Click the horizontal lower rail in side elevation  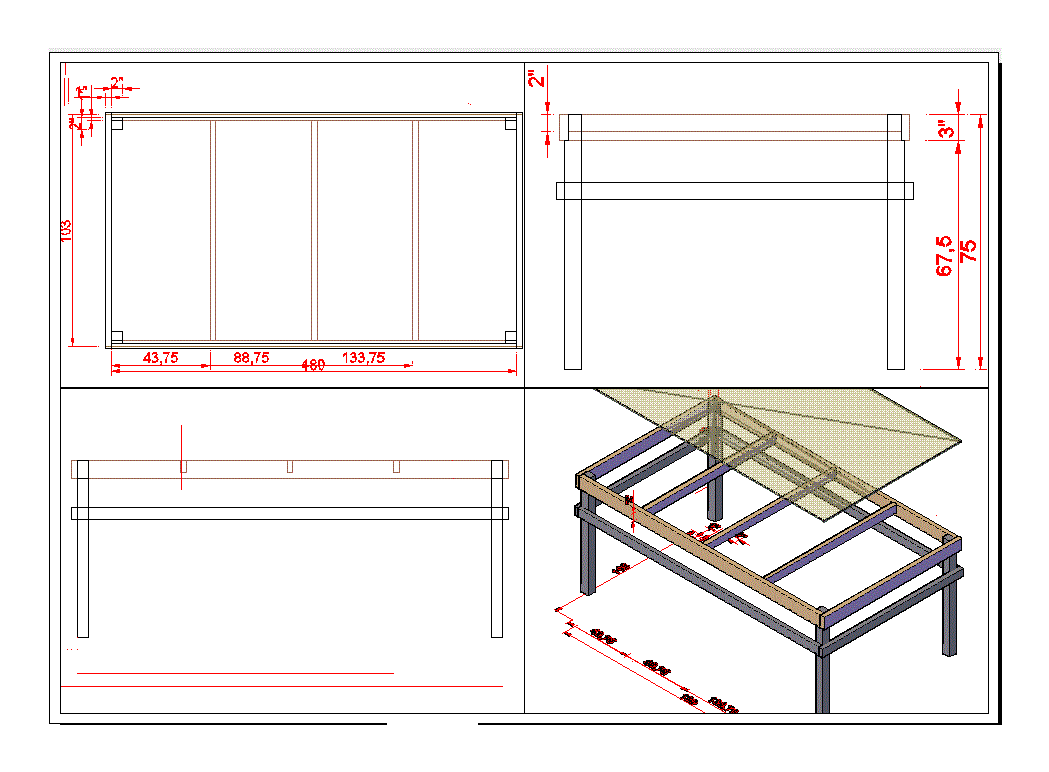click(x=735, y=191)
